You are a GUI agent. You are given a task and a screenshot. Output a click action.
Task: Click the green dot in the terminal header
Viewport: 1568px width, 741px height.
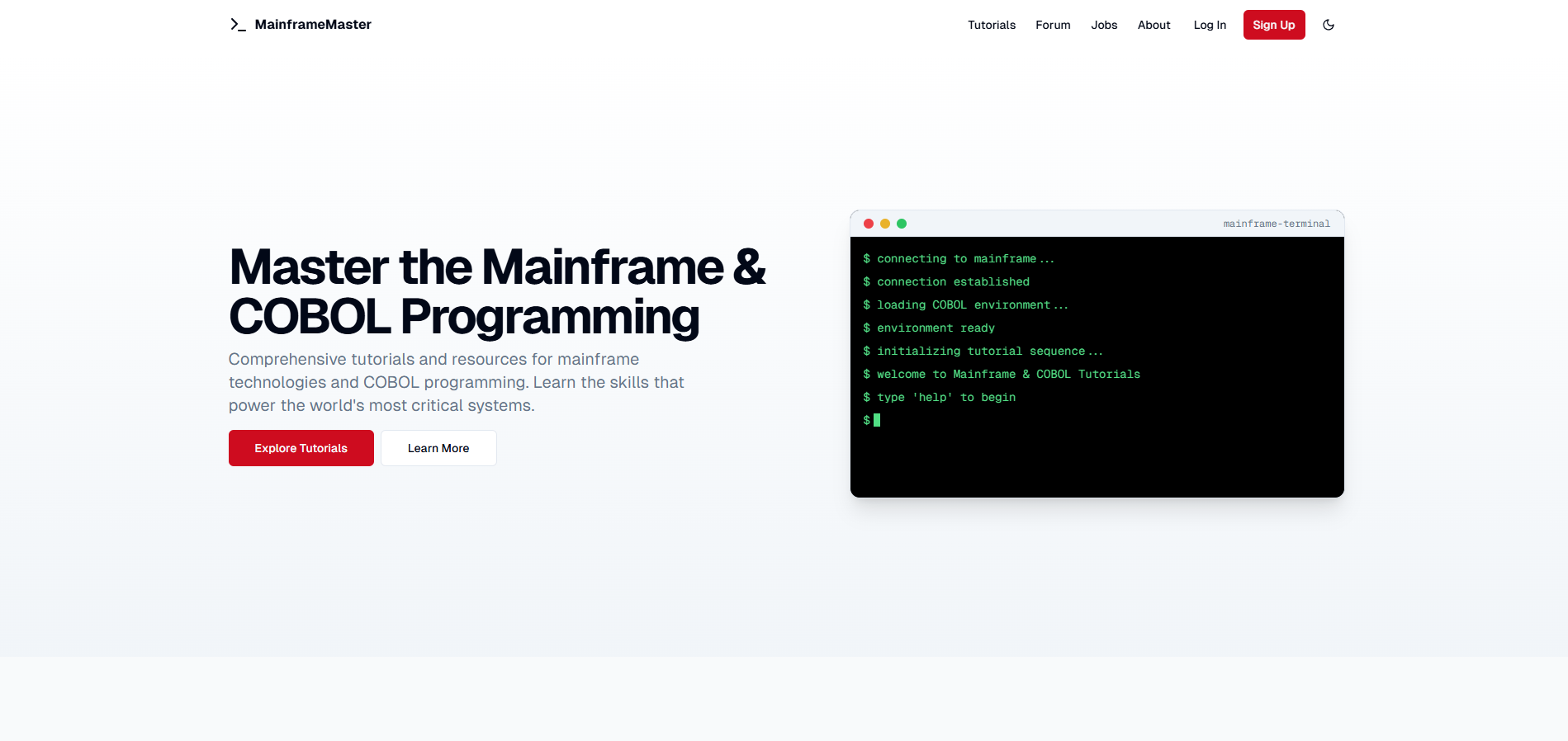902,224
